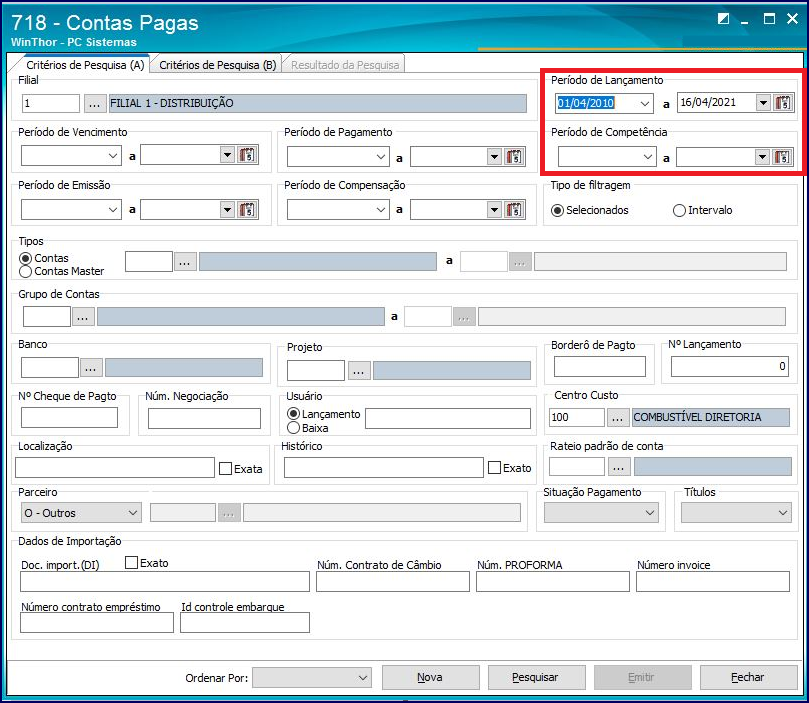Click the Histórico text field
This screenshot has height=703, width=809.
tap(383, 467)
